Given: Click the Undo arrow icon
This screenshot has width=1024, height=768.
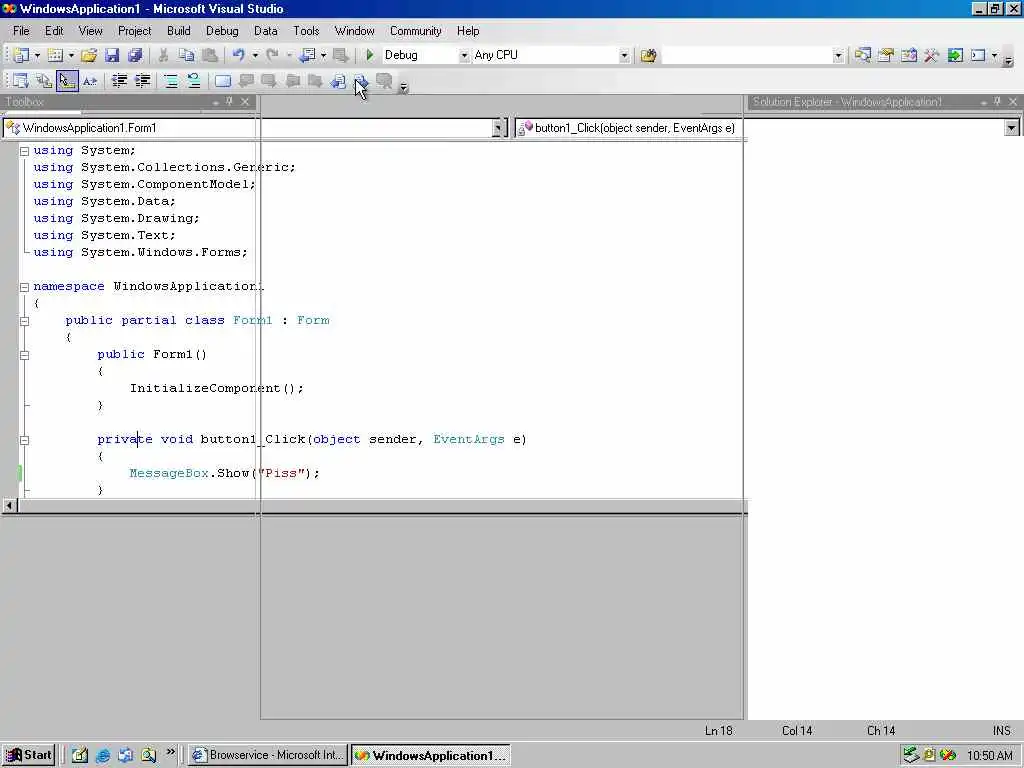Looking at the screenshot, I should (238, 56).
